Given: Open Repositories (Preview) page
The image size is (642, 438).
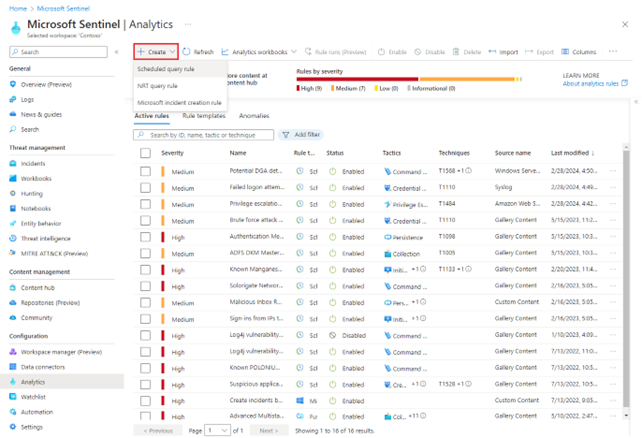Looking at the screenshot, I should click(x=50, y=303).
